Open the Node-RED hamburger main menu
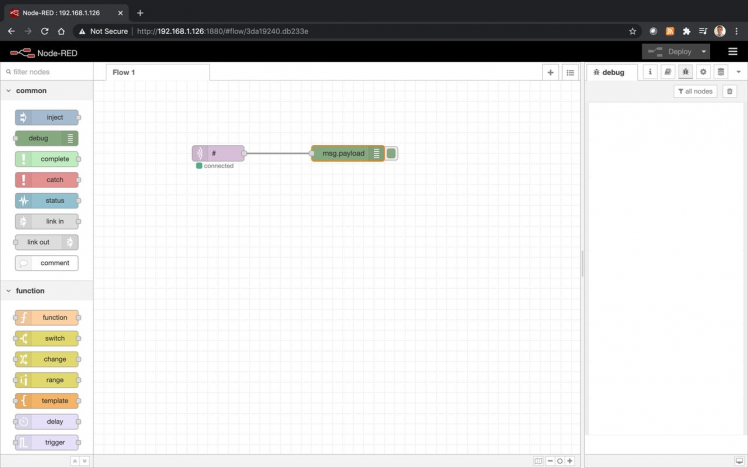The height and width of the screenshot is (468, 748). coord(732,51)
